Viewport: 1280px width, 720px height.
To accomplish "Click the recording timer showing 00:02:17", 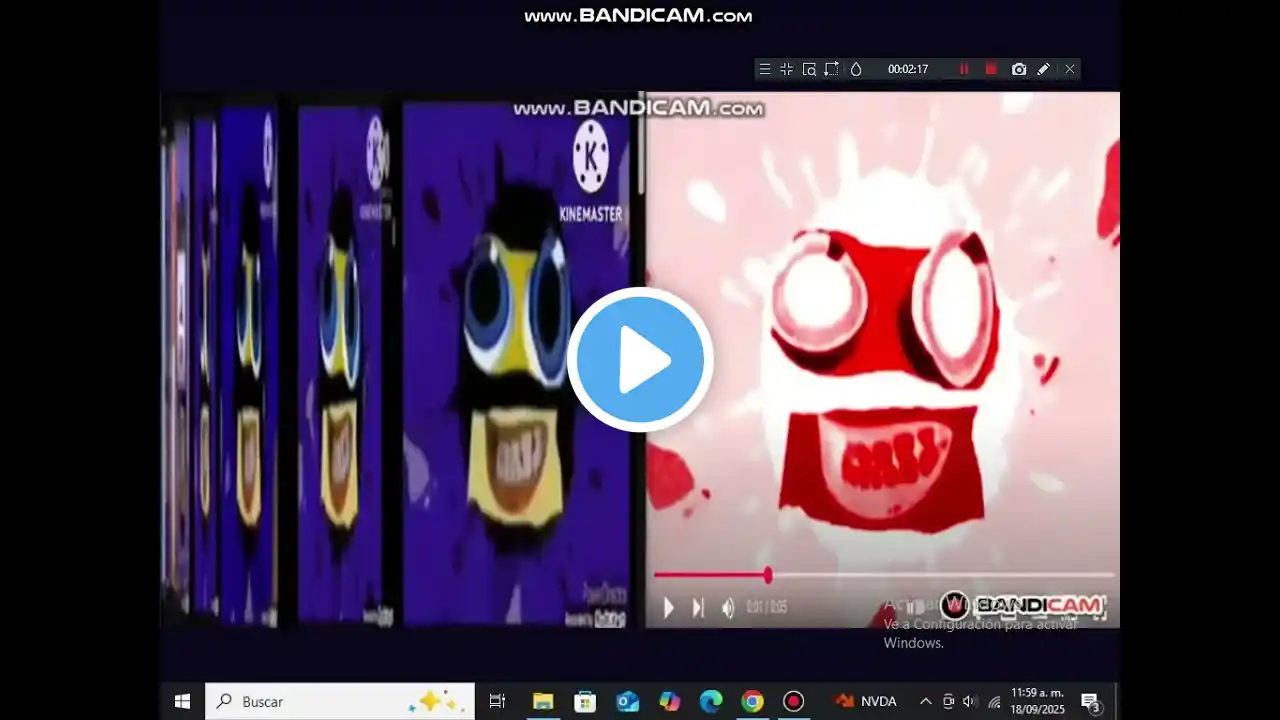I will coord(907,69).
